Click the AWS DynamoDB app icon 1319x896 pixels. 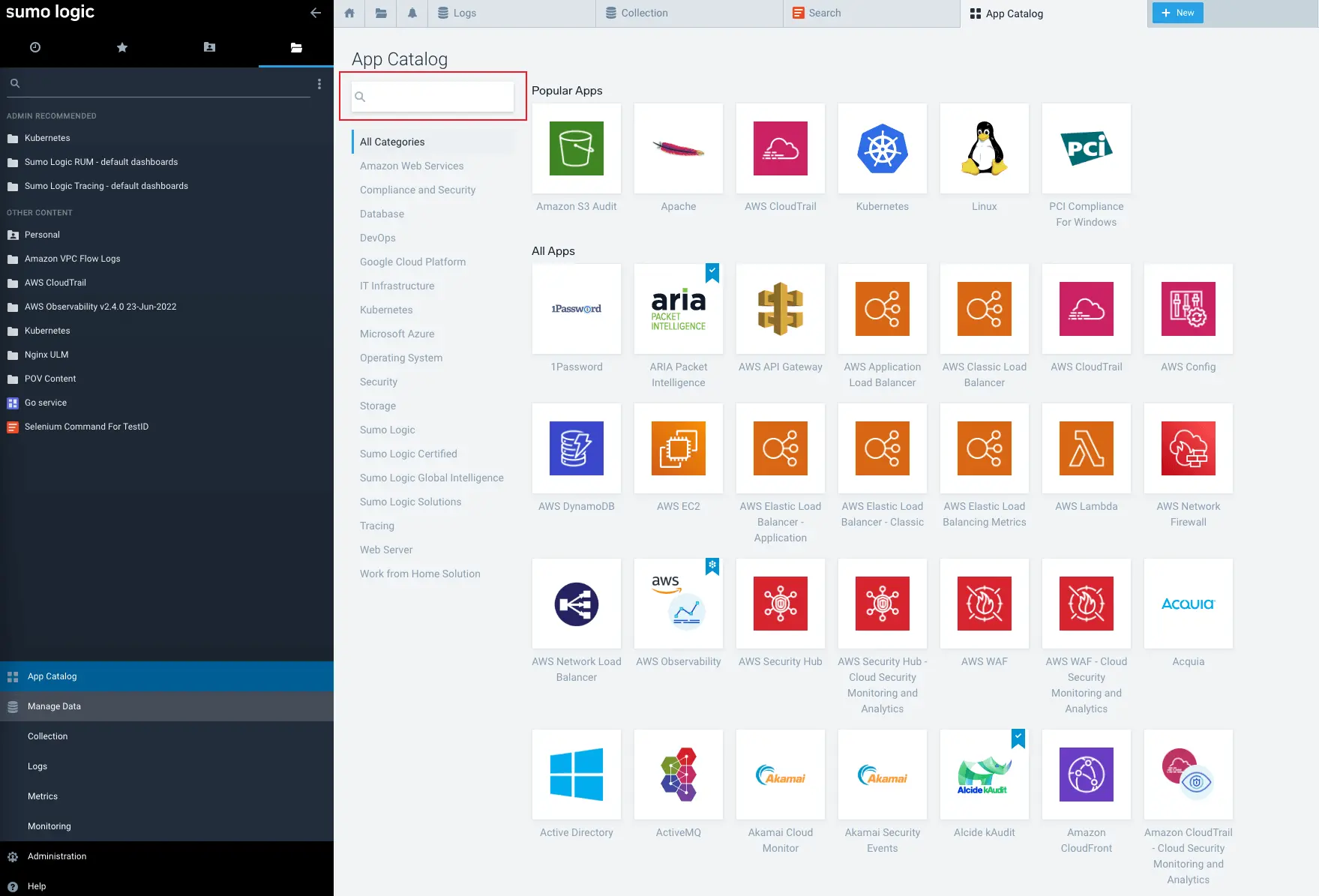[x=576, y=448]
